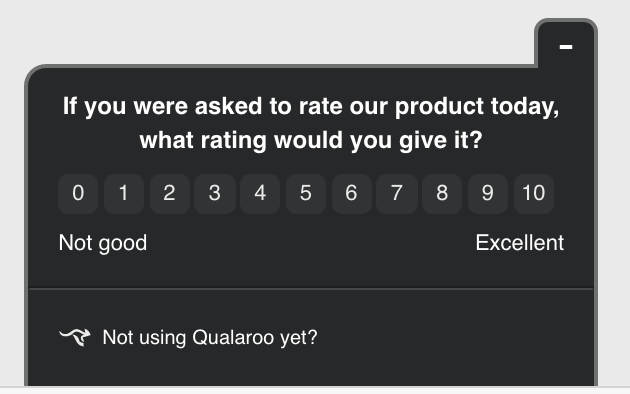Screen dimensions: 630x394
Task: Give the top rating of 10
Action: coord(534,194)
